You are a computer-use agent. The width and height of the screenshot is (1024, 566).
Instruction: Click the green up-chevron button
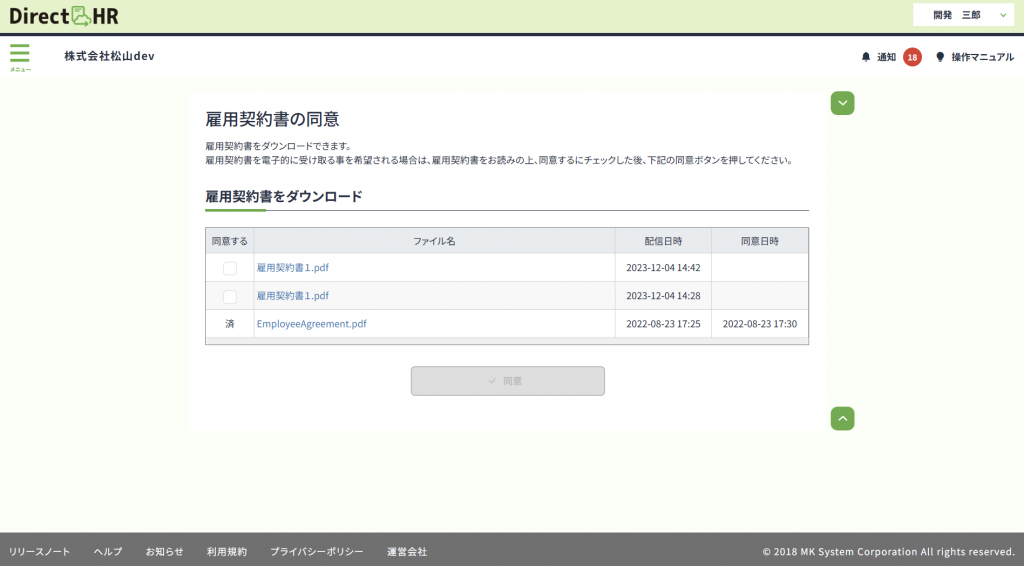842,419
